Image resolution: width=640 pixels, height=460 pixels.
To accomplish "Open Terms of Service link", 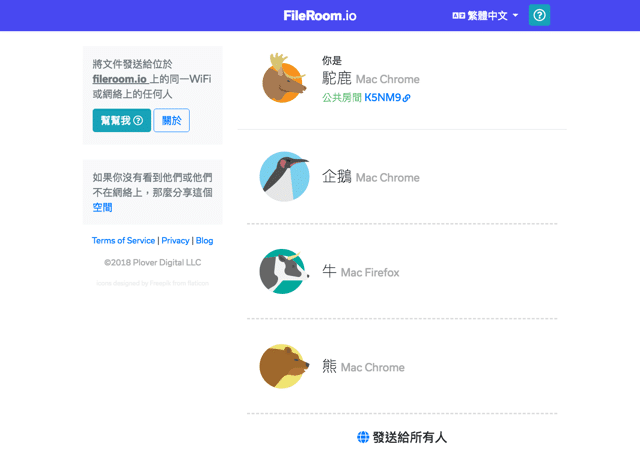I will [123, 240].
